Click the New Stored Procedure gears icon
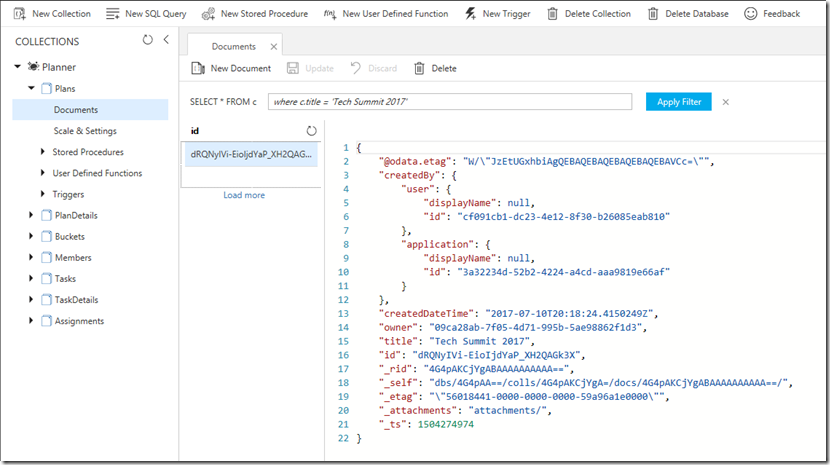Image resolution: width=830 pixels, height=465 pixels. 208,14
